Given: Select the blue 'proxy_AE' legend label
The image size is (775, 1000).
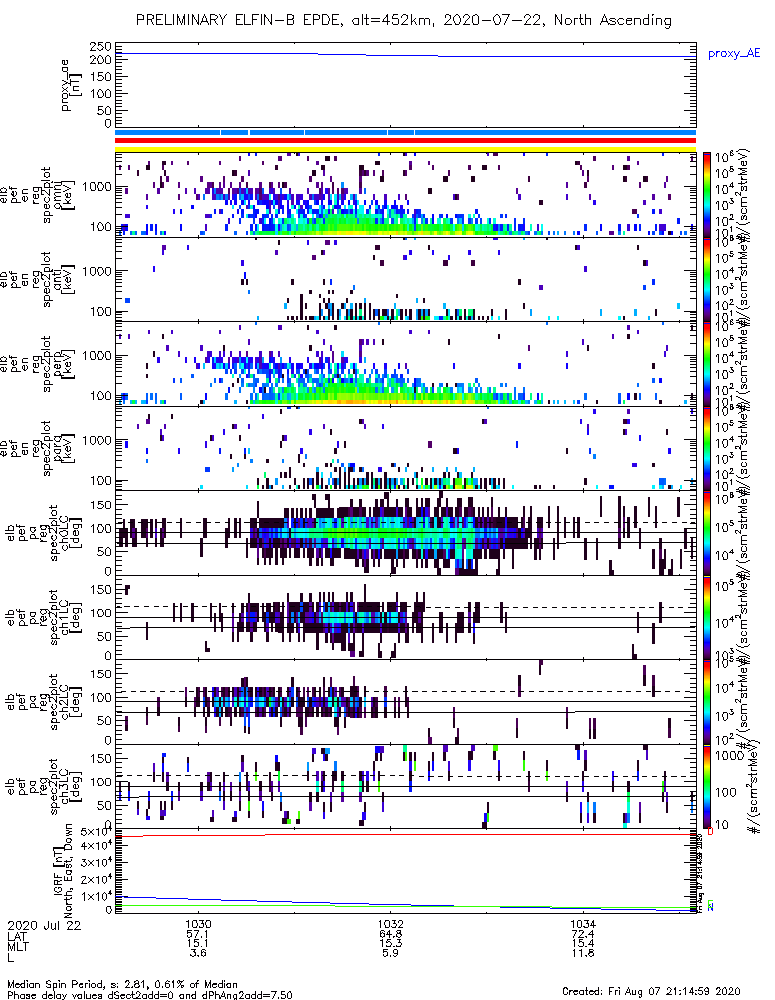Looking at the screenshot, I should click(x=734, y=54).
